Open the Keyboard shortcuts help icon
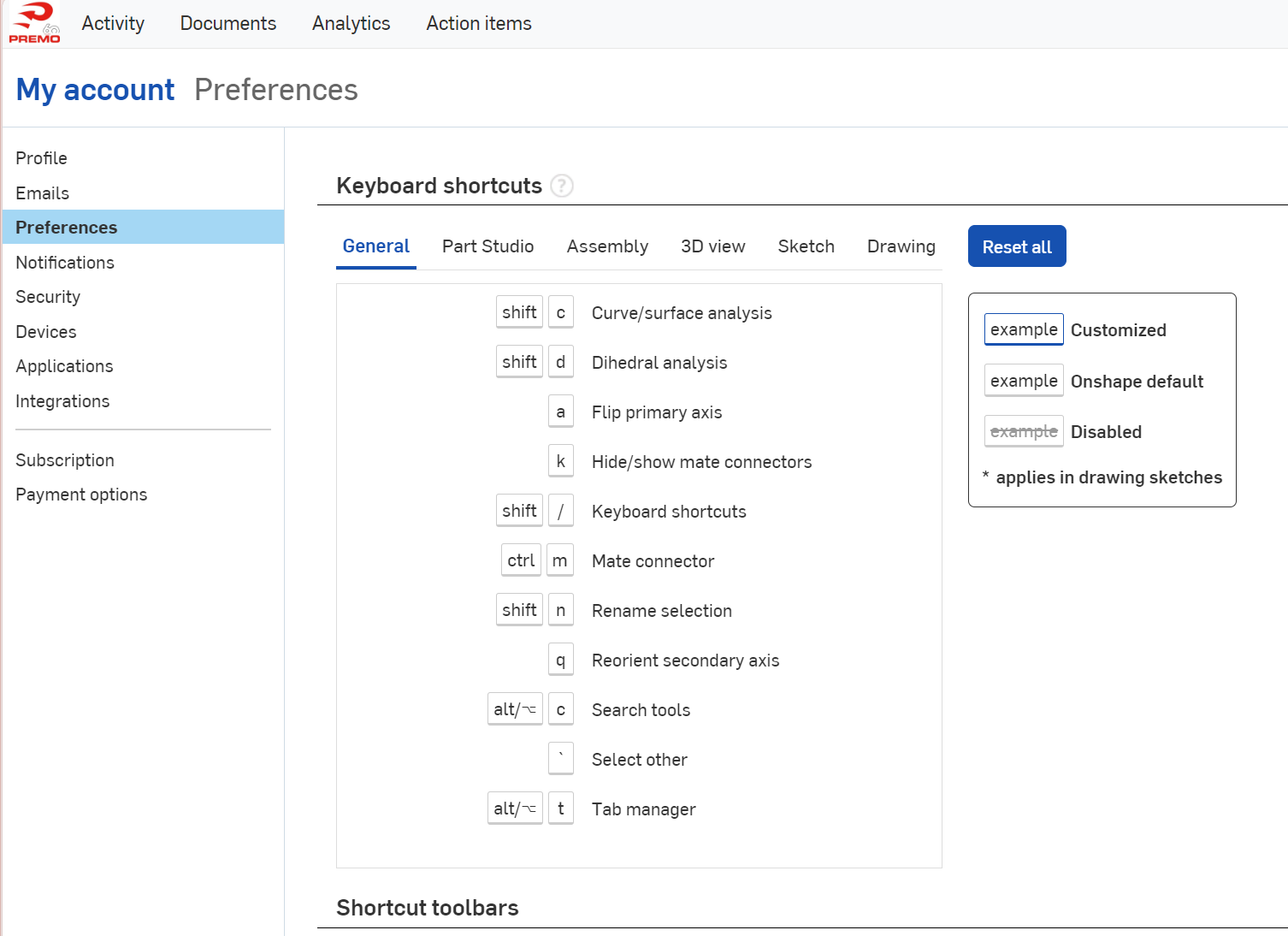1288x936 pixels. 562,186
